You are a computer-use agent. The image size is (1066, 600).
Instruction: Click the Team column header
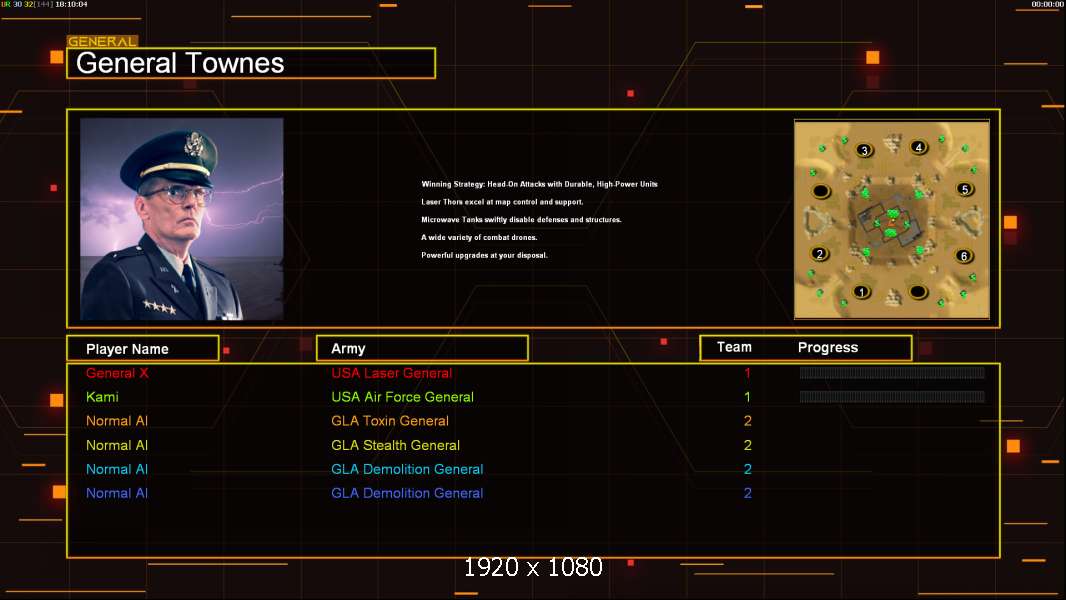tap(734, 347)
